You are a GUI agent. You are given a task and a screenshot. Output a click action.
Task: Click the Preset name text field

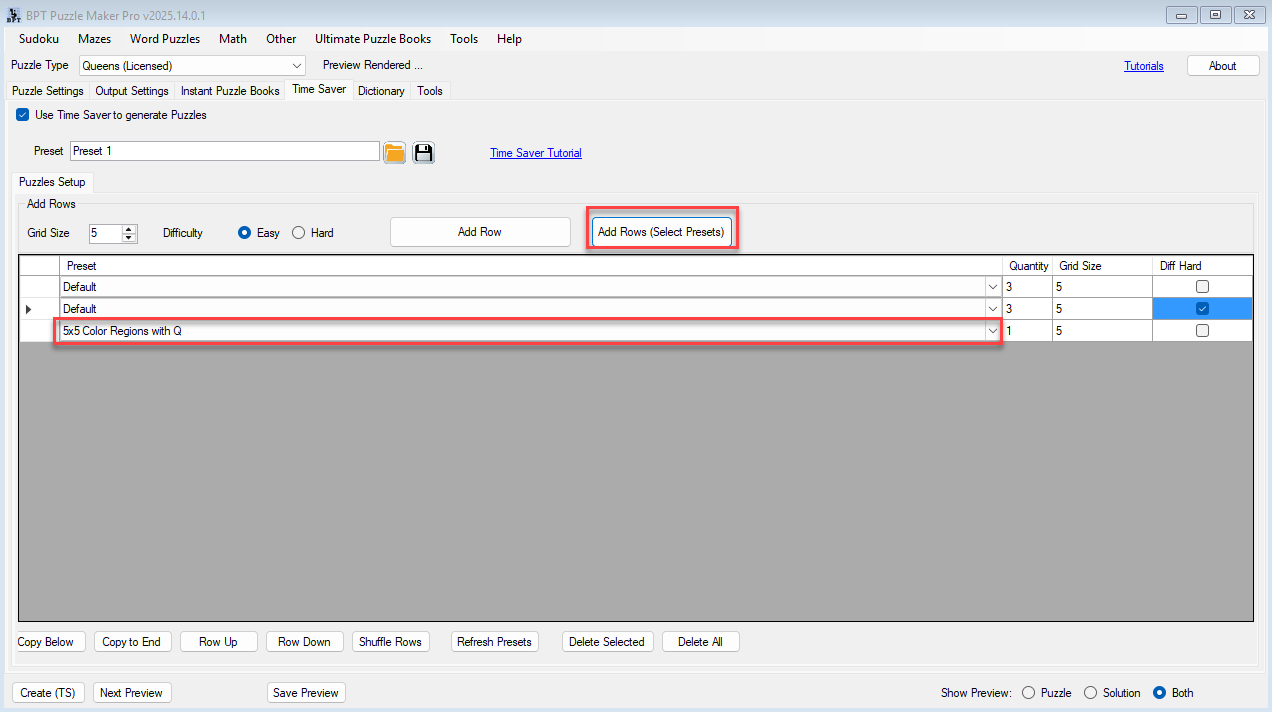225,151
